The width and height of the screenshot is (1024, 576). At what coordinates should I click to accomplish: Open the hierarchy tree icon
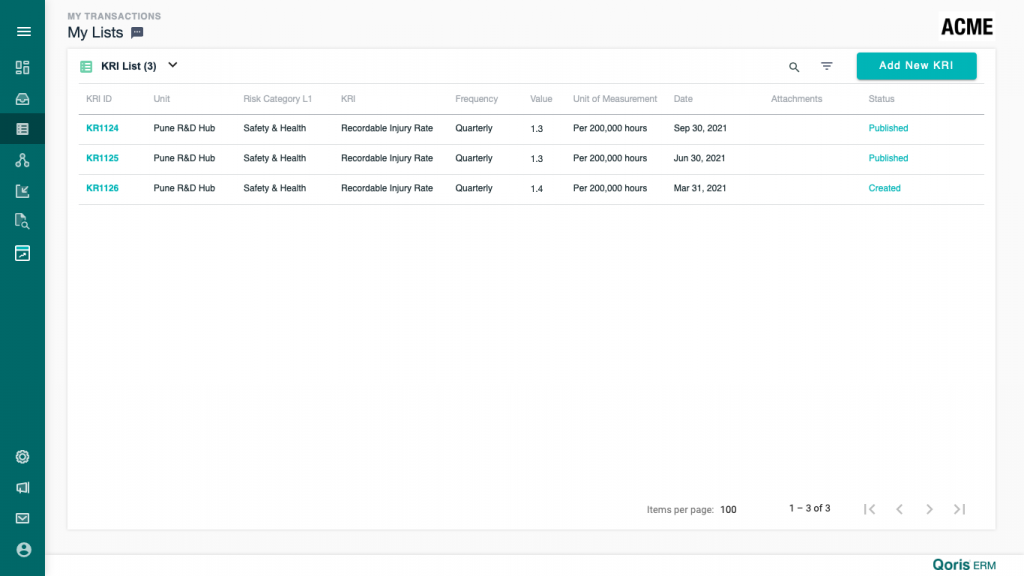[x=22, y=160]
